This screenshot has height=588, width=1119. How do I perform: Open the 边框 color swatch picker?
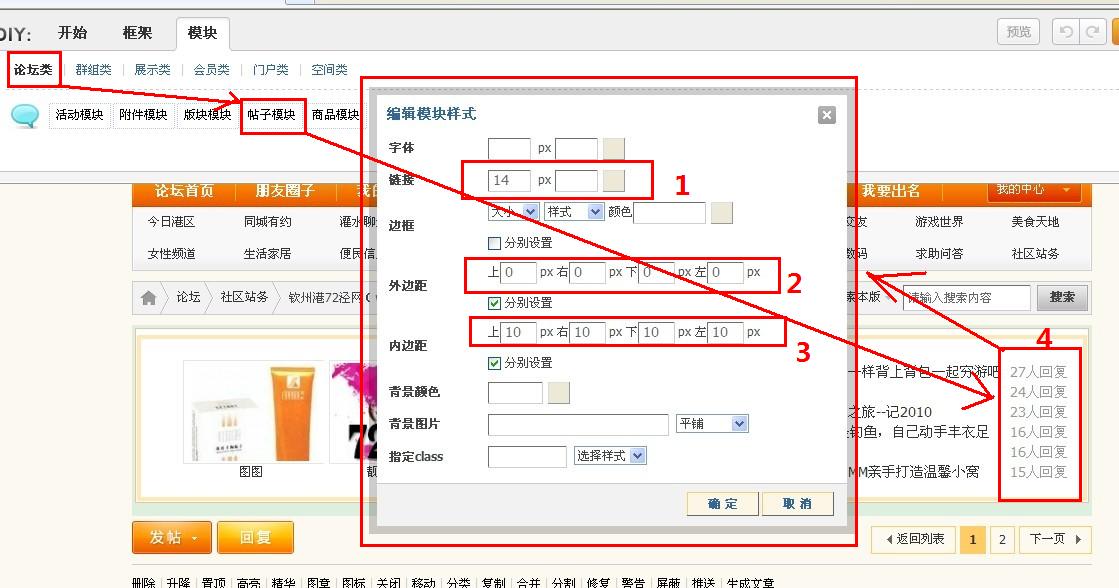tap(721, 213)
